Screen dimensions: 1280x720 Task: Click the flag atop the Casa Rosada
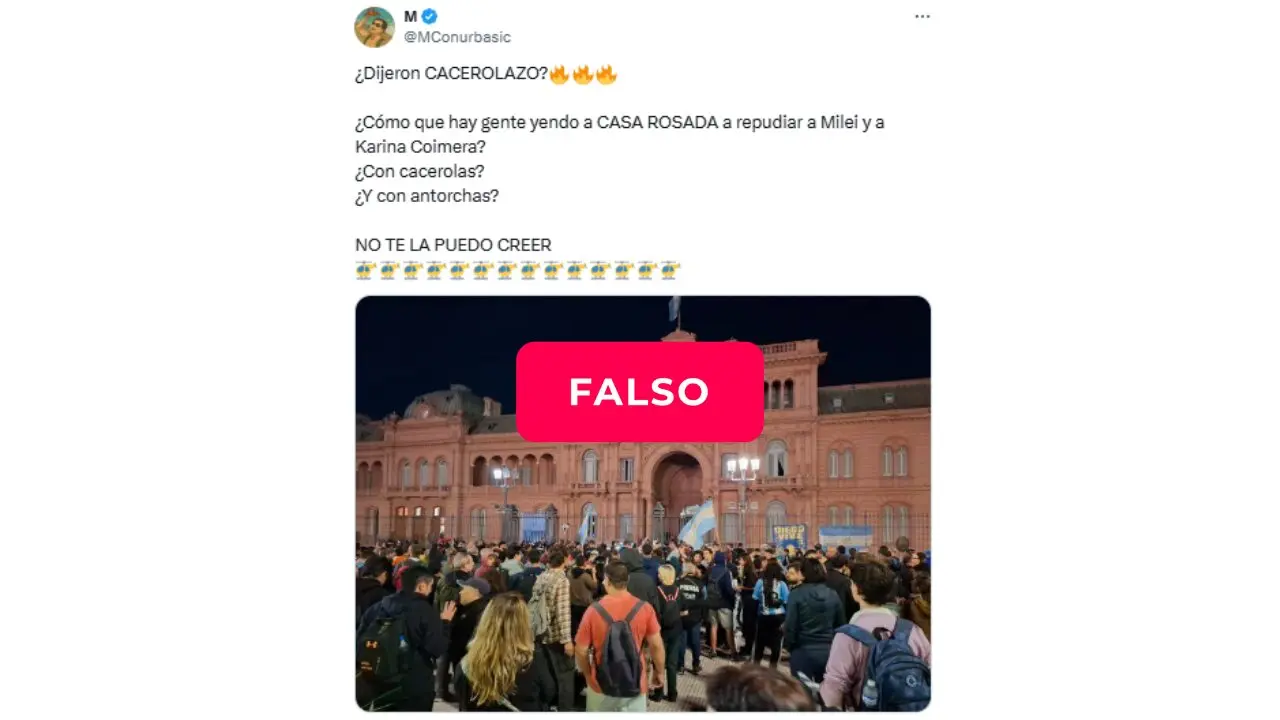675,308
